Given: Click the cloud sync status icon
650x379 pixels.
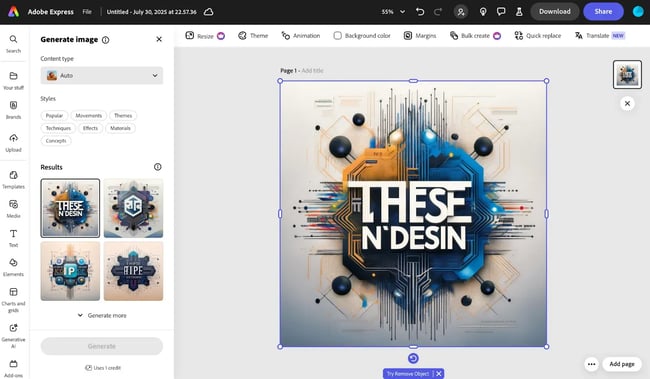Looking at the screenshot, I should [x=209, y=12].
